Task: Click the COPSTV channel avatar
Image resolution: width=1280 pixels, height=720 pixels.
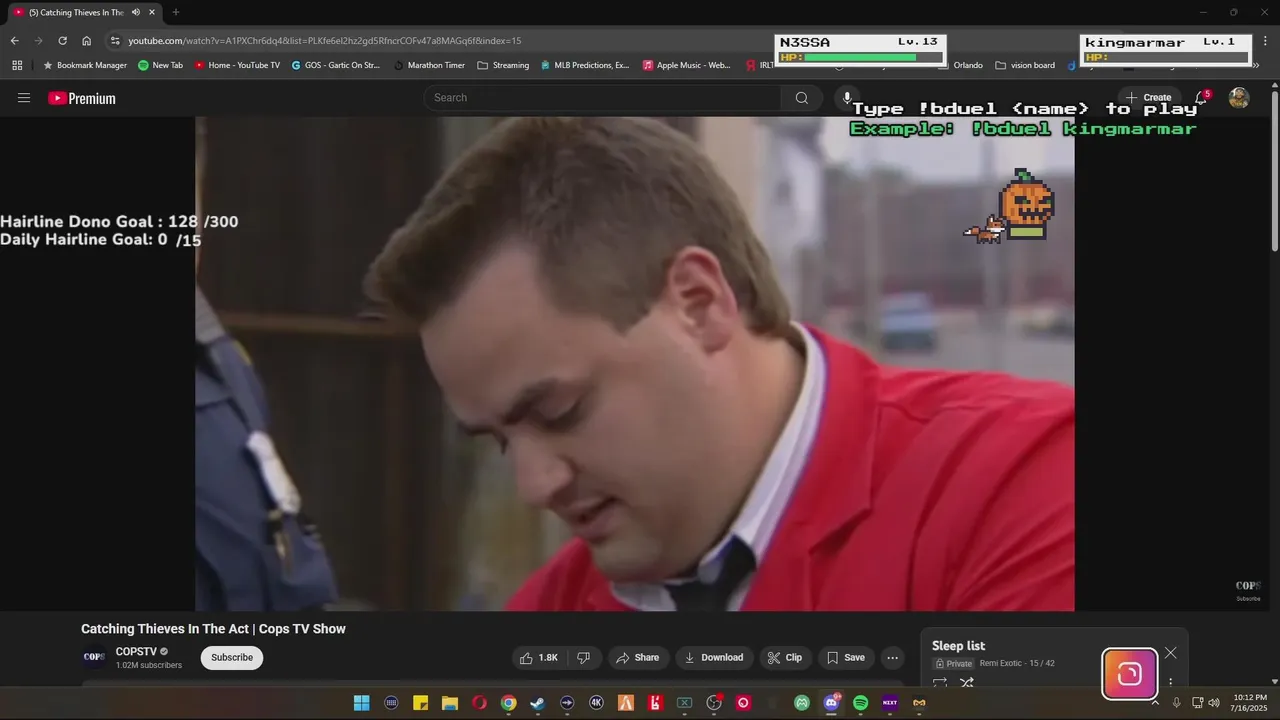Action: [x=94, y=658]
